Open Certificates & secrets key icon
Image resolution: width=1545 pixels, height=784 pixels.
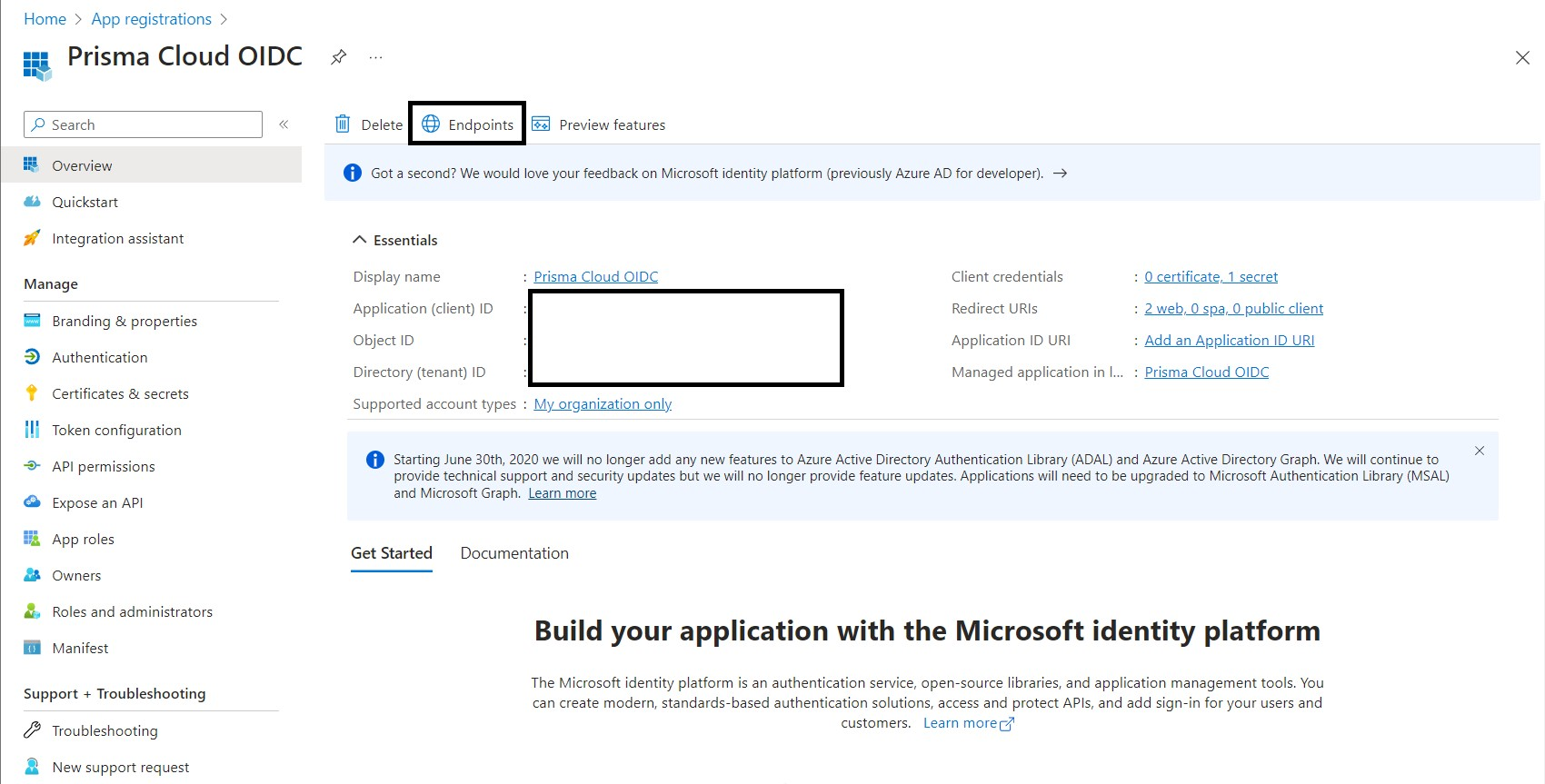point(32,393)
